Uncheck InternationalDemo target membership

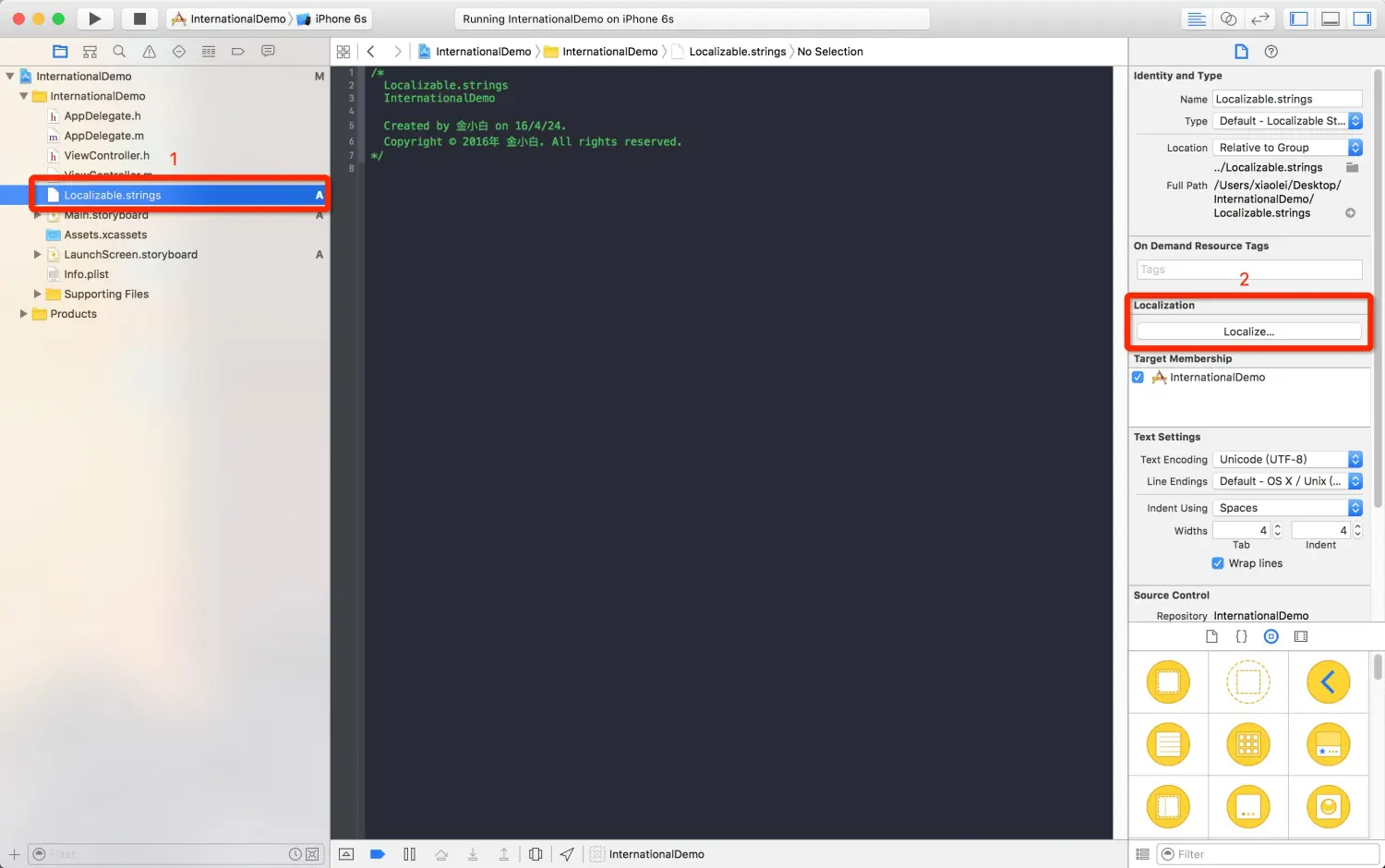[x=1138, y=378]
